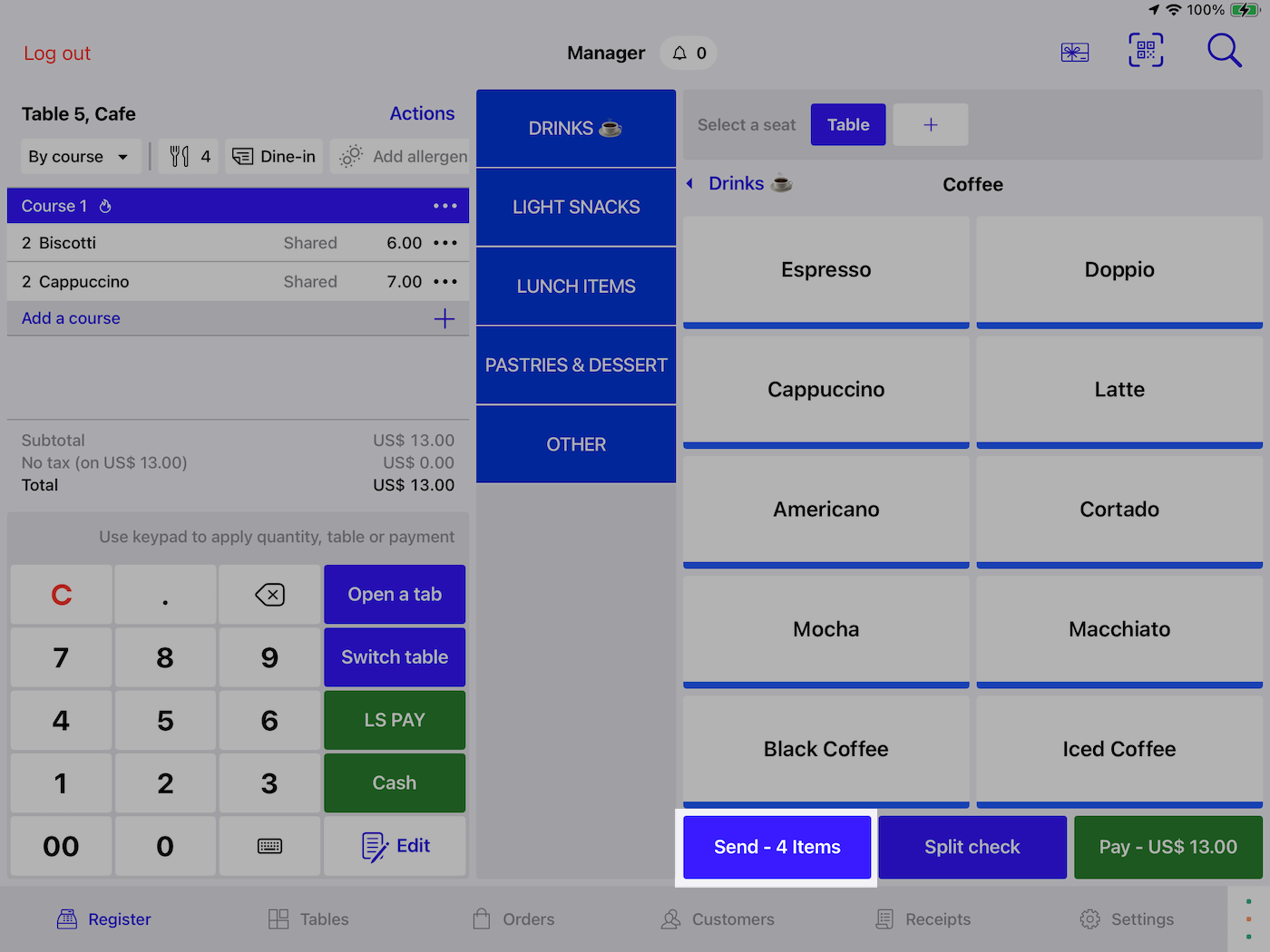Add a seat with plus button
The height and width of the screenshot is (952, 1270).
(930, 125)
